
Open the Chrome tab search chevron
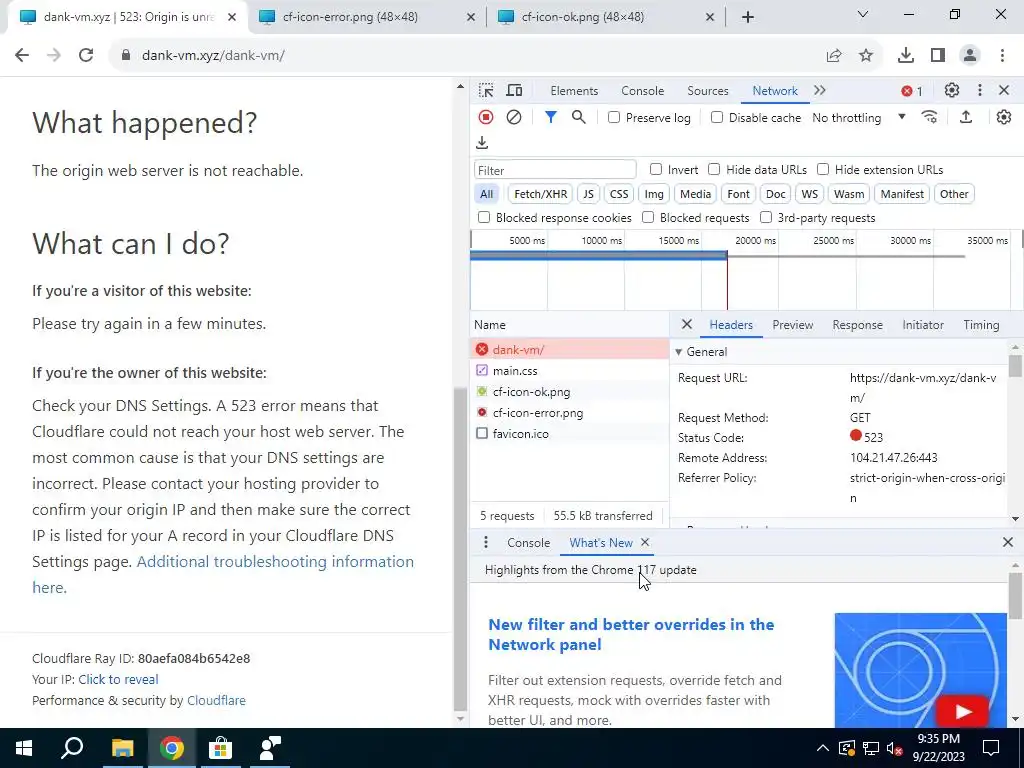coord(863,14)
